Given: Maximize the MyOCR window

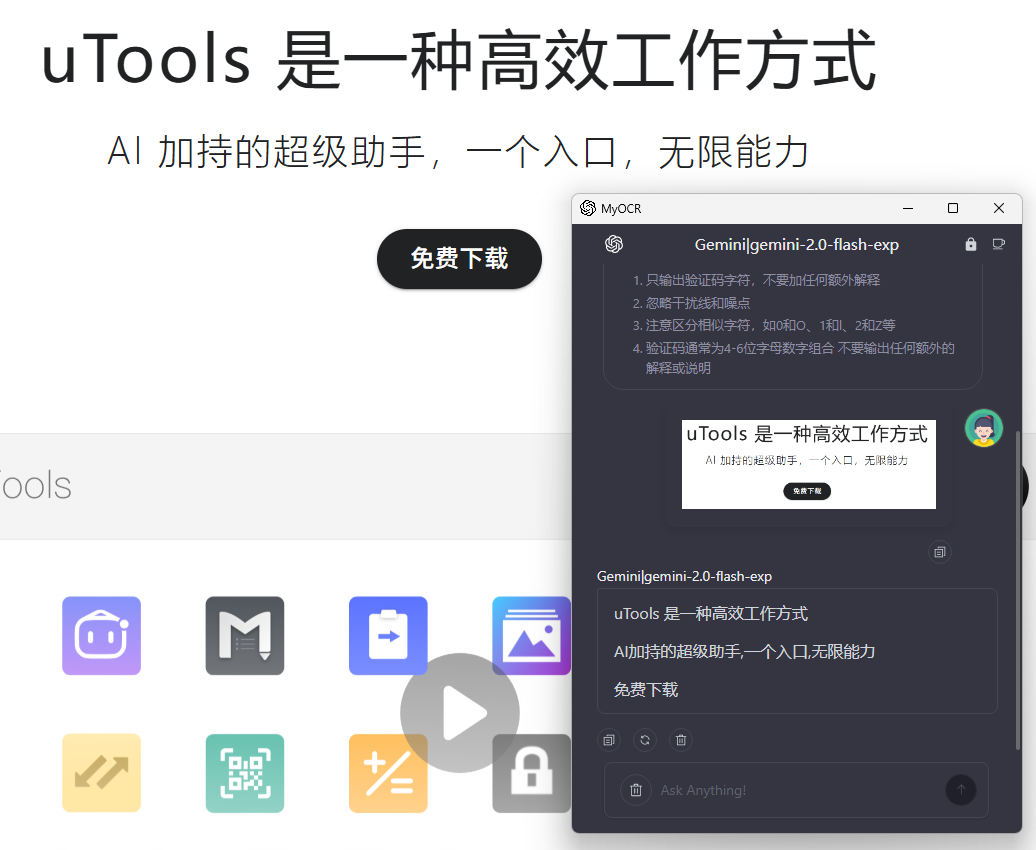Looking at the screenshot, I should tap(953, 208).
